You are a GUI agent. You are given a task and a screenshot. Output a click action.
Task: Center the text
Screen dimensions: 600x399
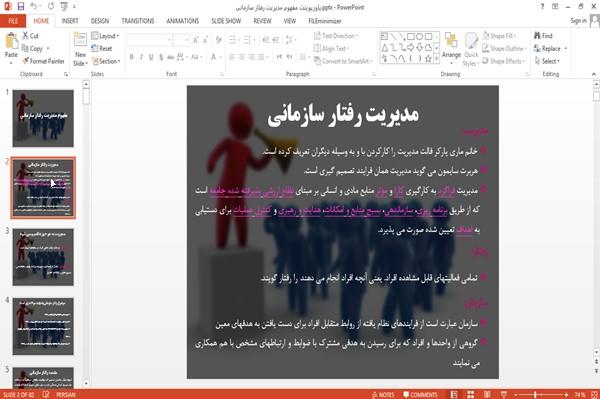(x=241, y=57)
